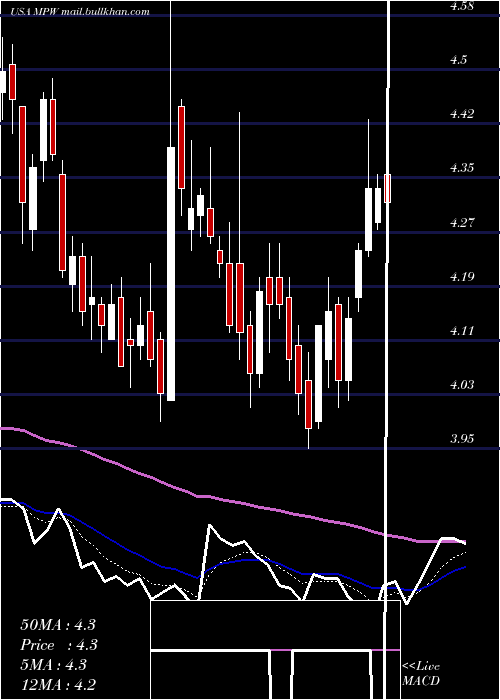The height and width of the screenshot is (700, 500).
Task: Click the '12MA : 4.2' legend entry
Action: click(58, 685)
